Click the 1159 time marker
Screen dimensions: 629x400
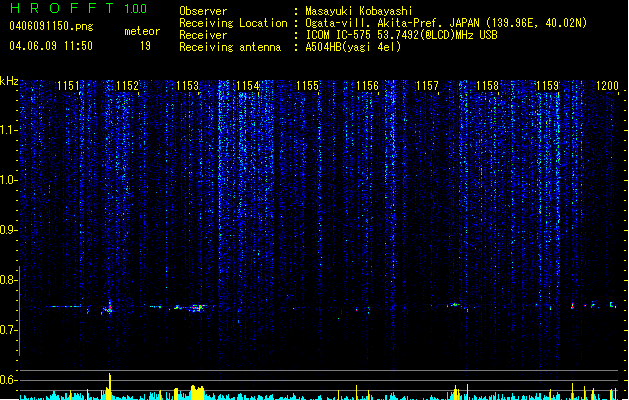pos(547,86)
